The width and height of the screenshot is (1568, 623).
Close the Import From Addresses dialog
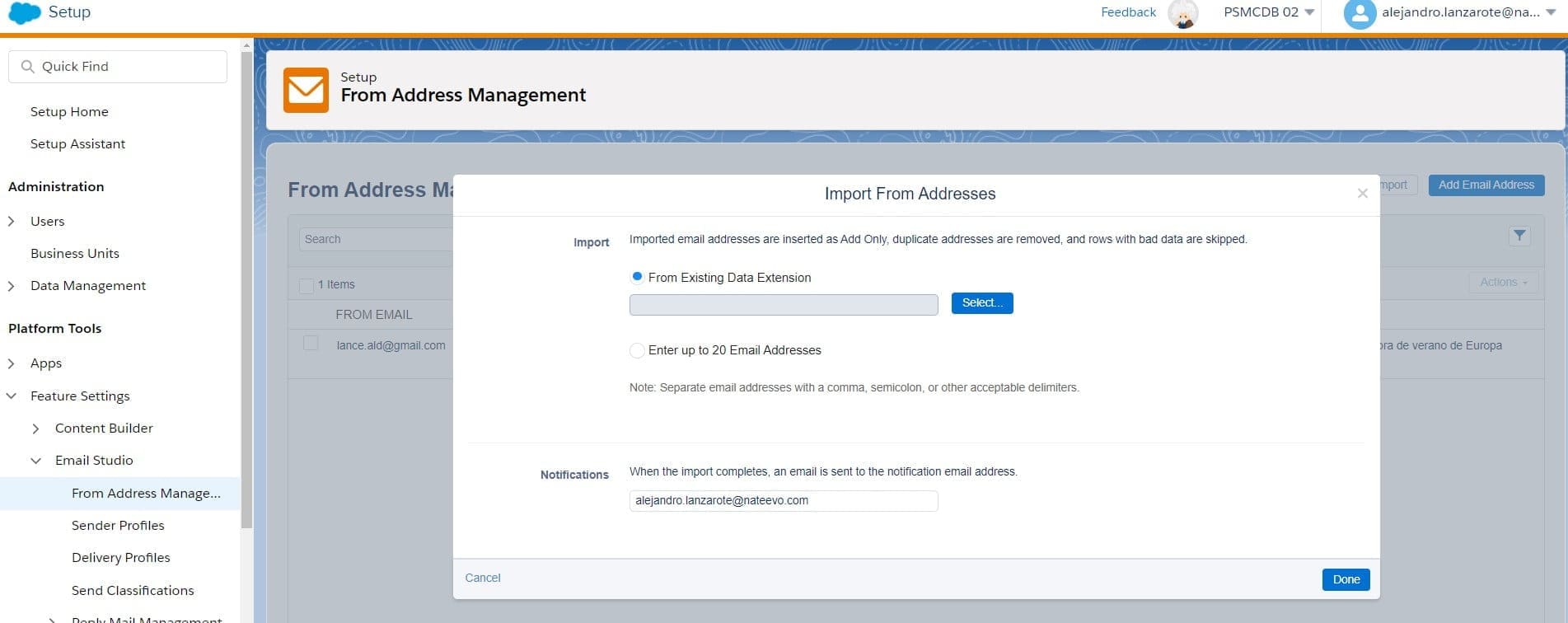click(1362, 194)
